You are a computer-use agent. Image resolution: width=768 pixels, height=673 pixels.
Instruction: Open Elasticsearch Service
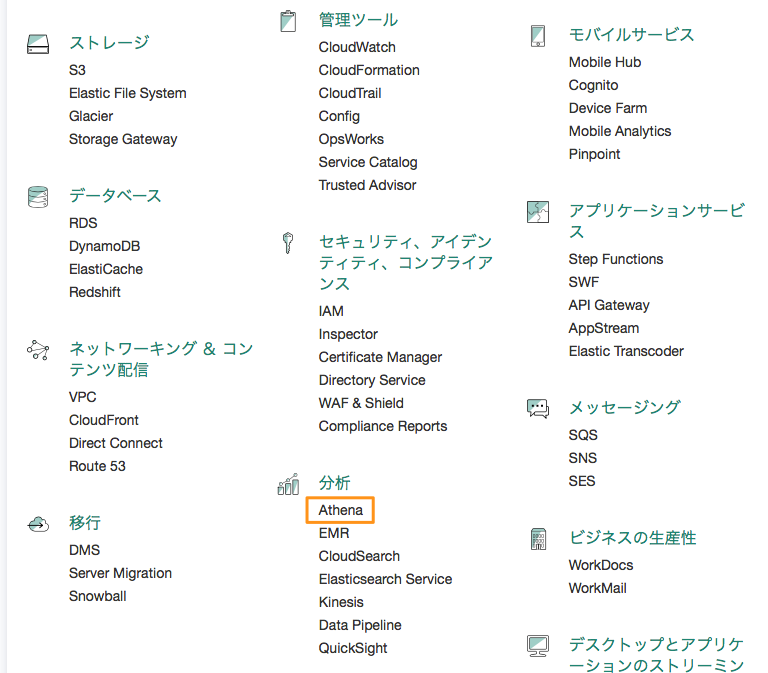coord(385,579)
